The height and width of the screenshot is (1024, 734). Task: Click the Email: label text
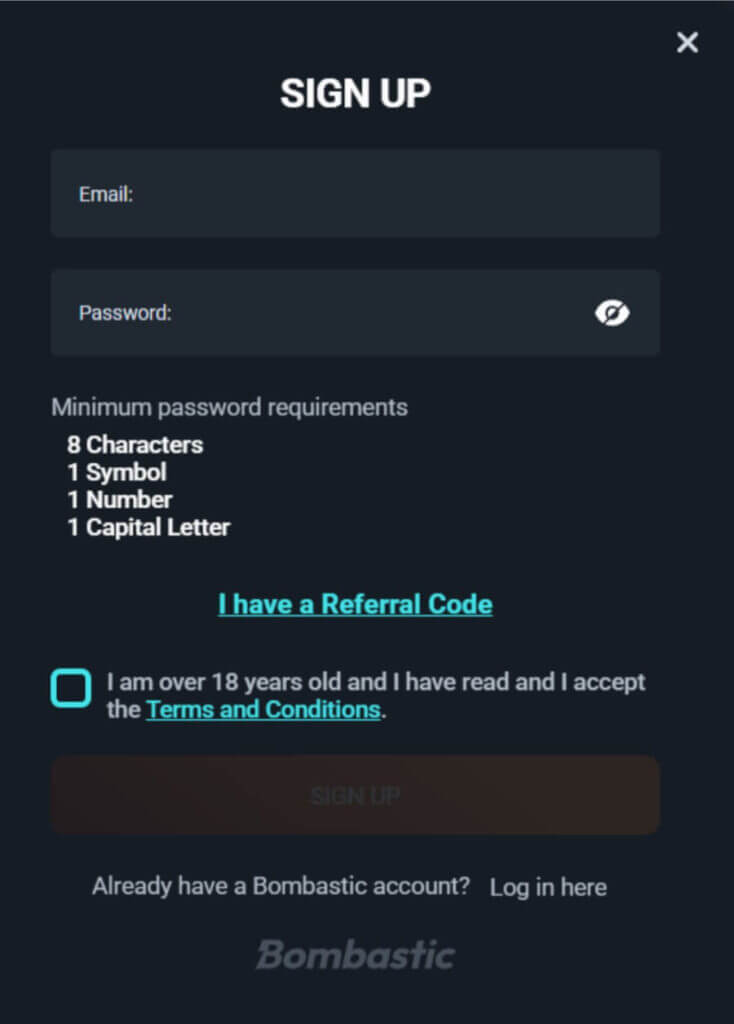coord(106,194)
